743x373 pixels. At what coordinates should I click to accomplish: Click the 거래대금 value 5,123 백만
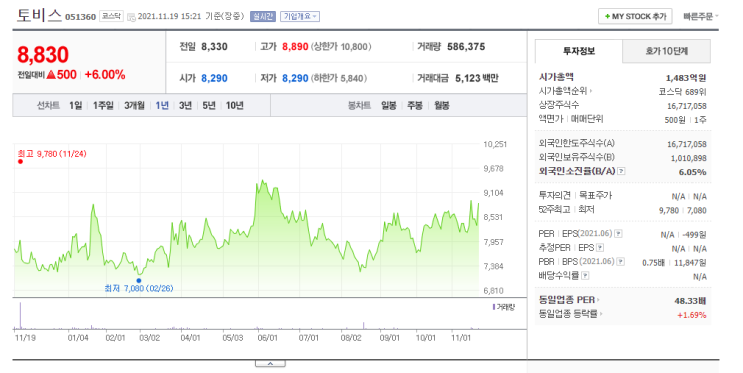pos(477,78)
